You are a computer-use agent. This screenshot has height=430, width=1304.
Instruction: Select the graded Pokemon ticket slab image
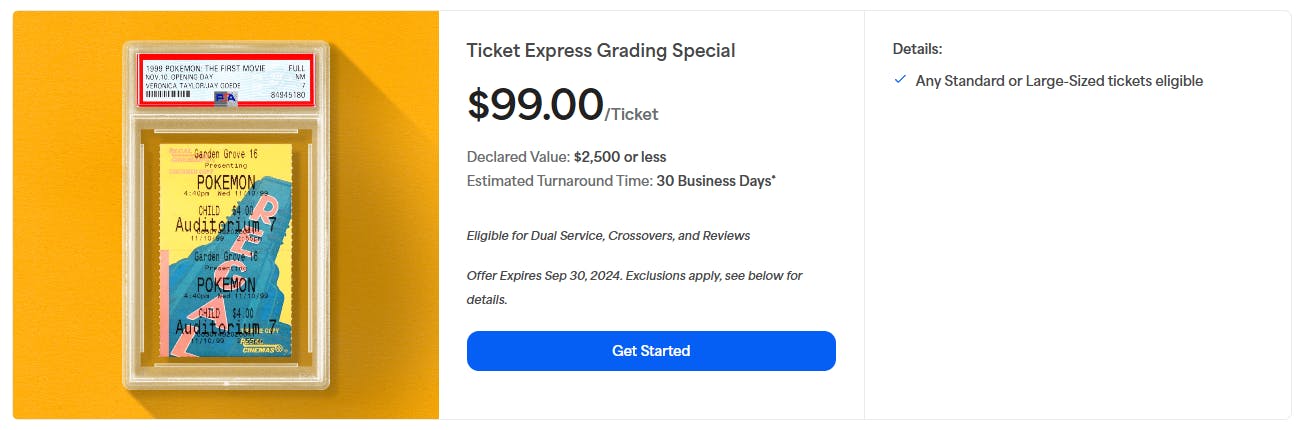(226, 215)
